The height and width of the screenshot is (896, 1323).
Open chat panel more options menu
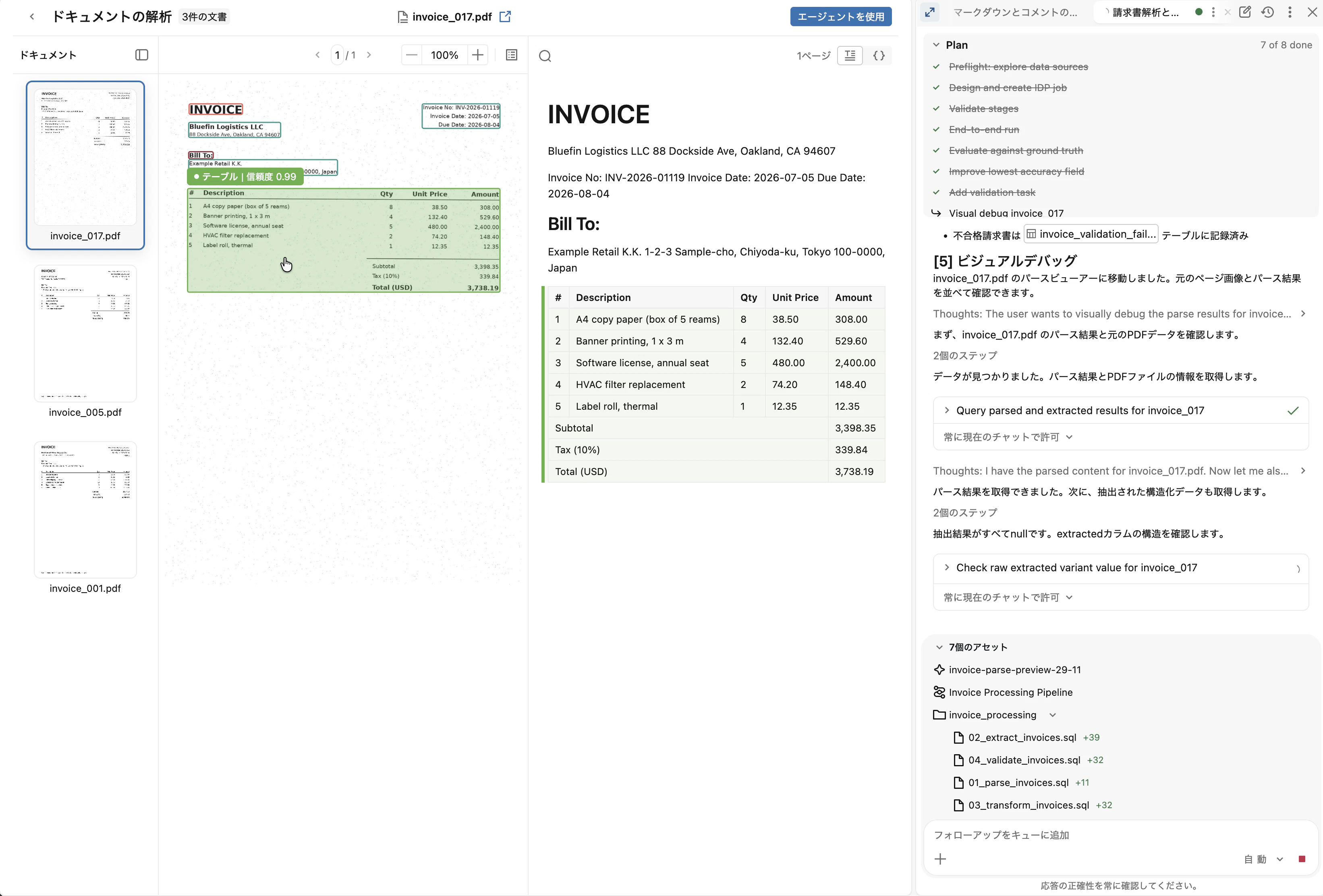click(x=1290, y=12)
